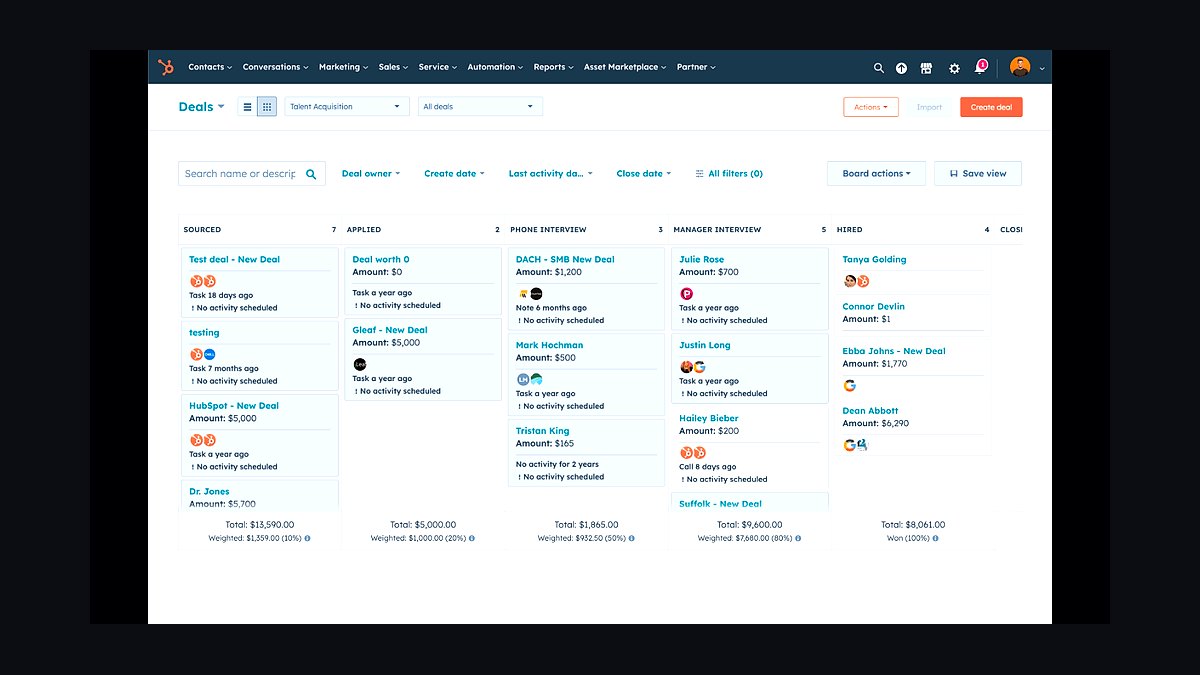Click the HubSpot icons on Test deal card

click(203, 281)
